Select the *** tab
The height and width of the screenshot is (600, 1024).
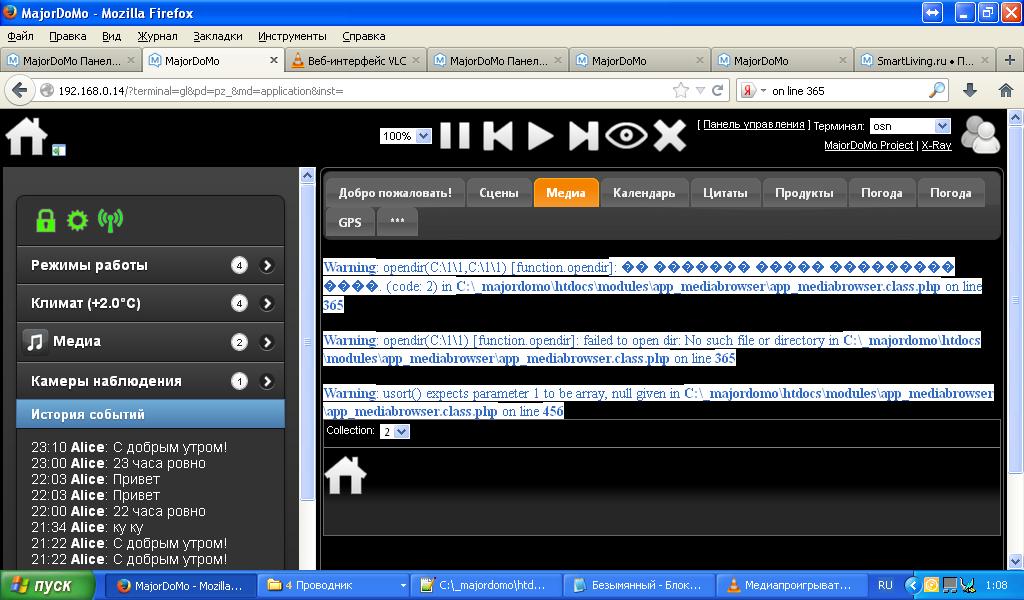397,222
